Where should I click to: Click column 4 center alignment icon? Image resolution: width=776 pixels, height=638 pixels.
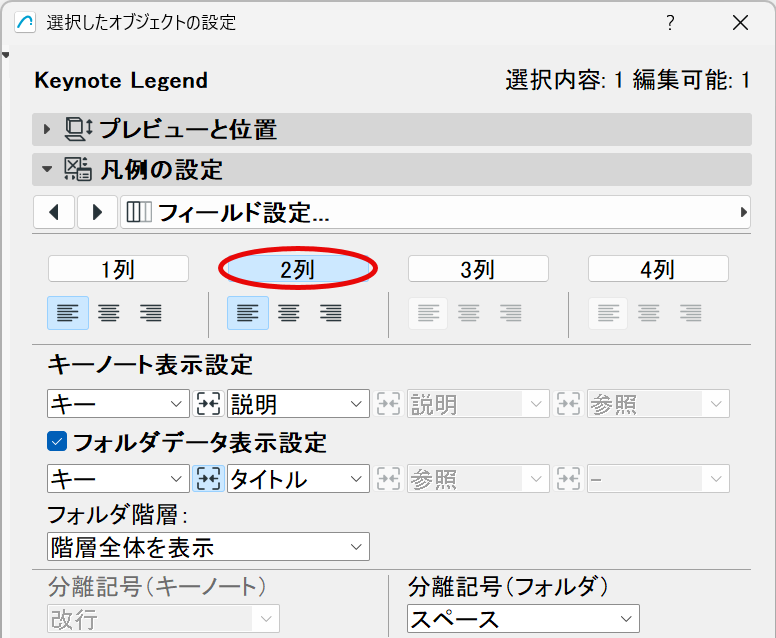[x=649, y=313]
